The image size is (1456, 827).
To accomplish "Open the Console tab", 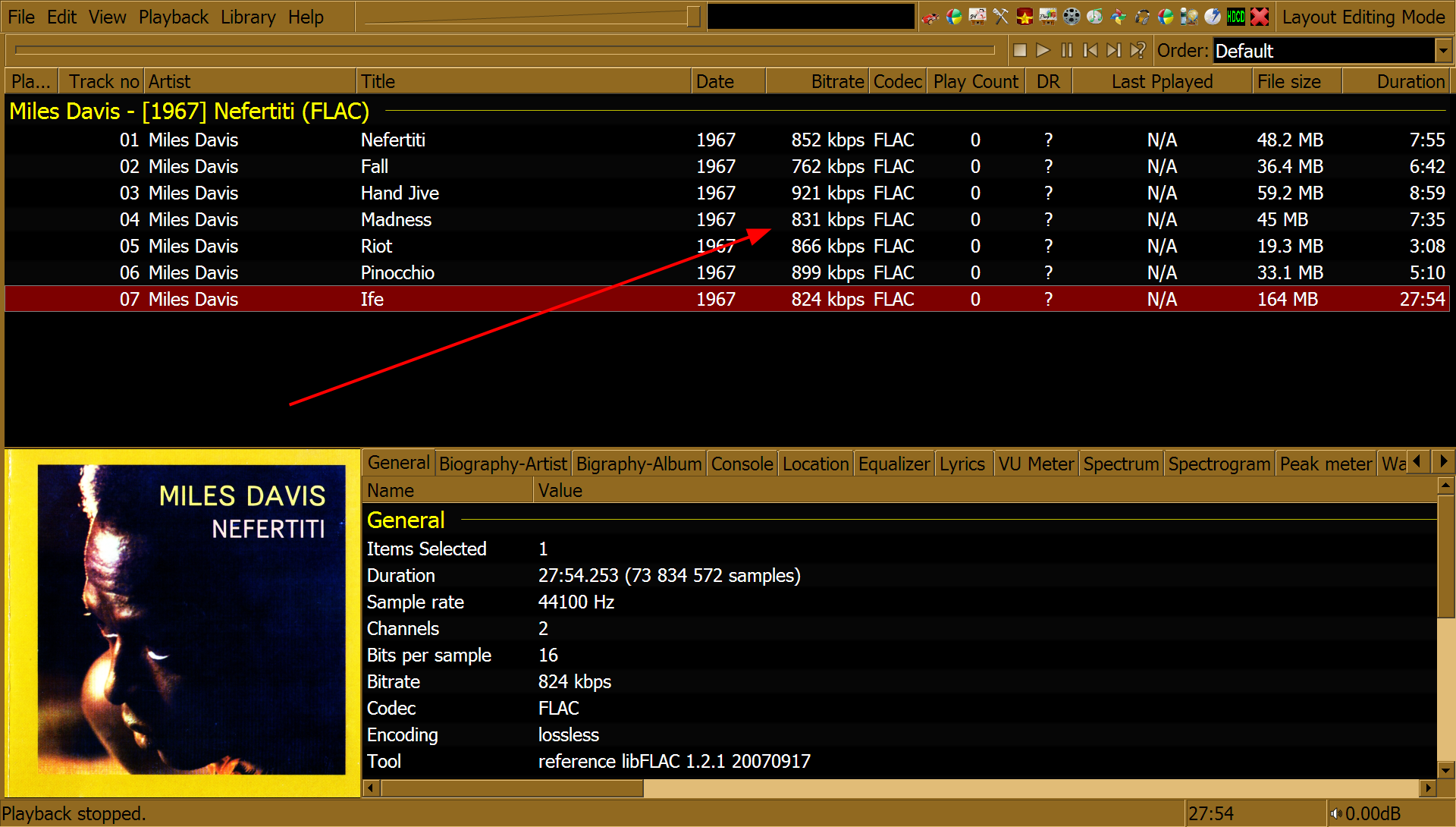I will click(x=742, y=464).
